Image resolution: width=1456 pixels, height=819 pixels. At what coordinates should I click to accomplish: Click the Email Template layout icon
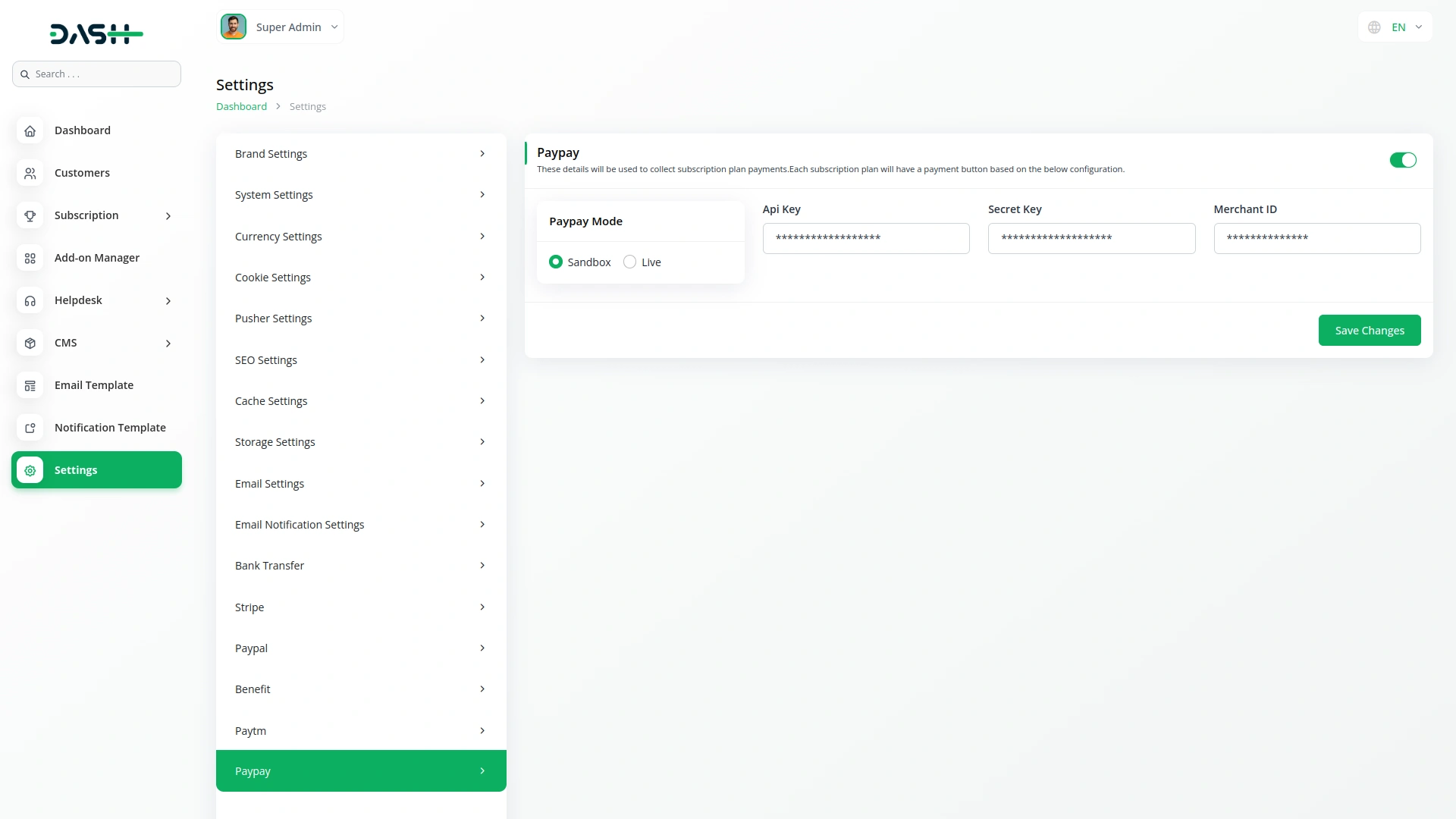pyautogui.click(x=30, y=385)
